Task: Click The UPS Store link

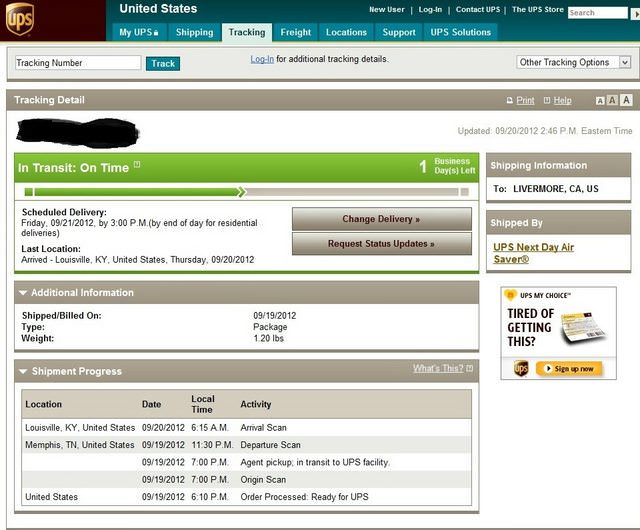Action: pyautogui.click(x=538, y=9)
